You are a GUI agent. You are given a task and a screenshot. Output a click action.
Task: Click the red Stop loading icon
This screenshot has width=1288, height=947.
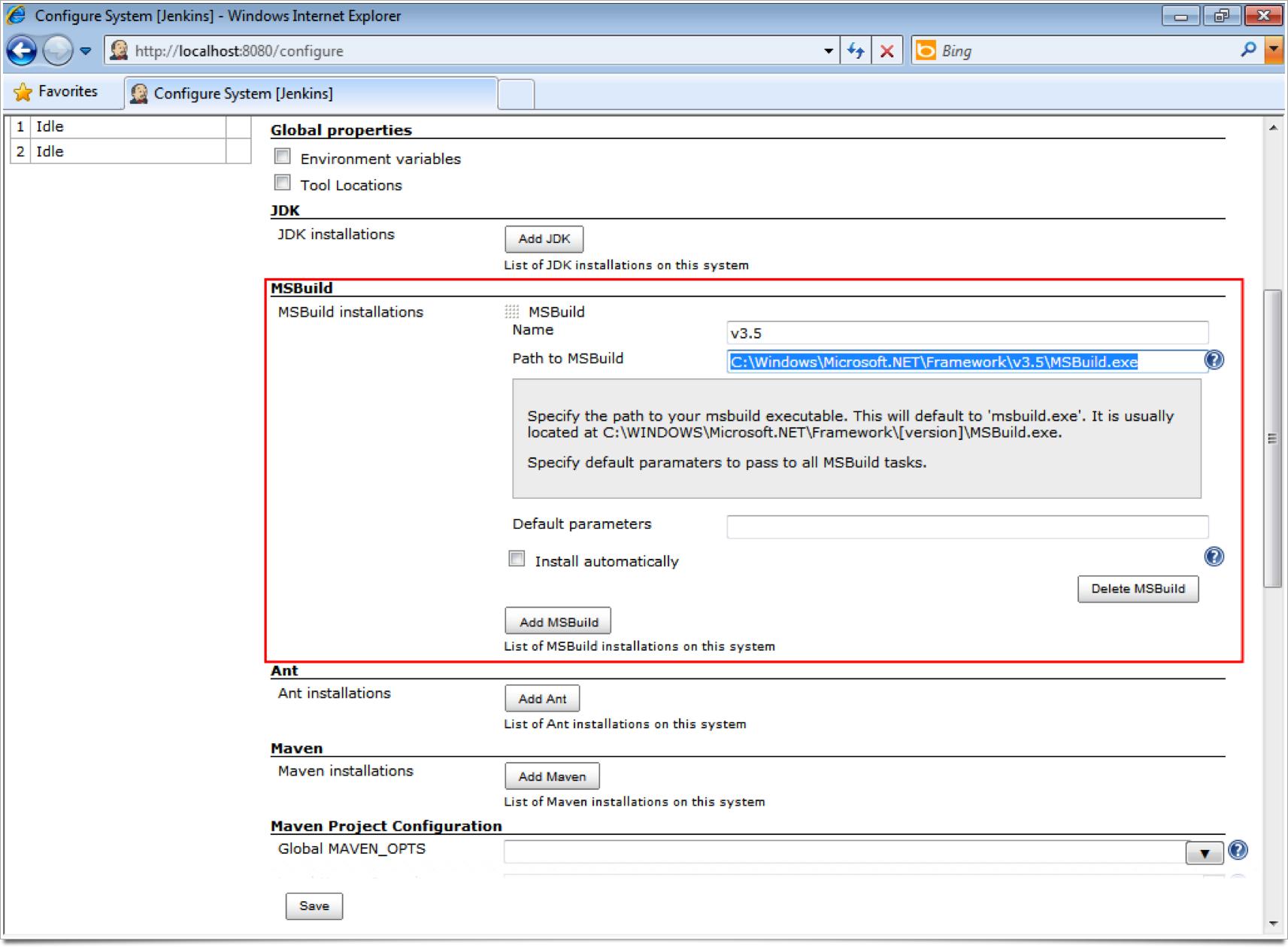coord(887,51)
